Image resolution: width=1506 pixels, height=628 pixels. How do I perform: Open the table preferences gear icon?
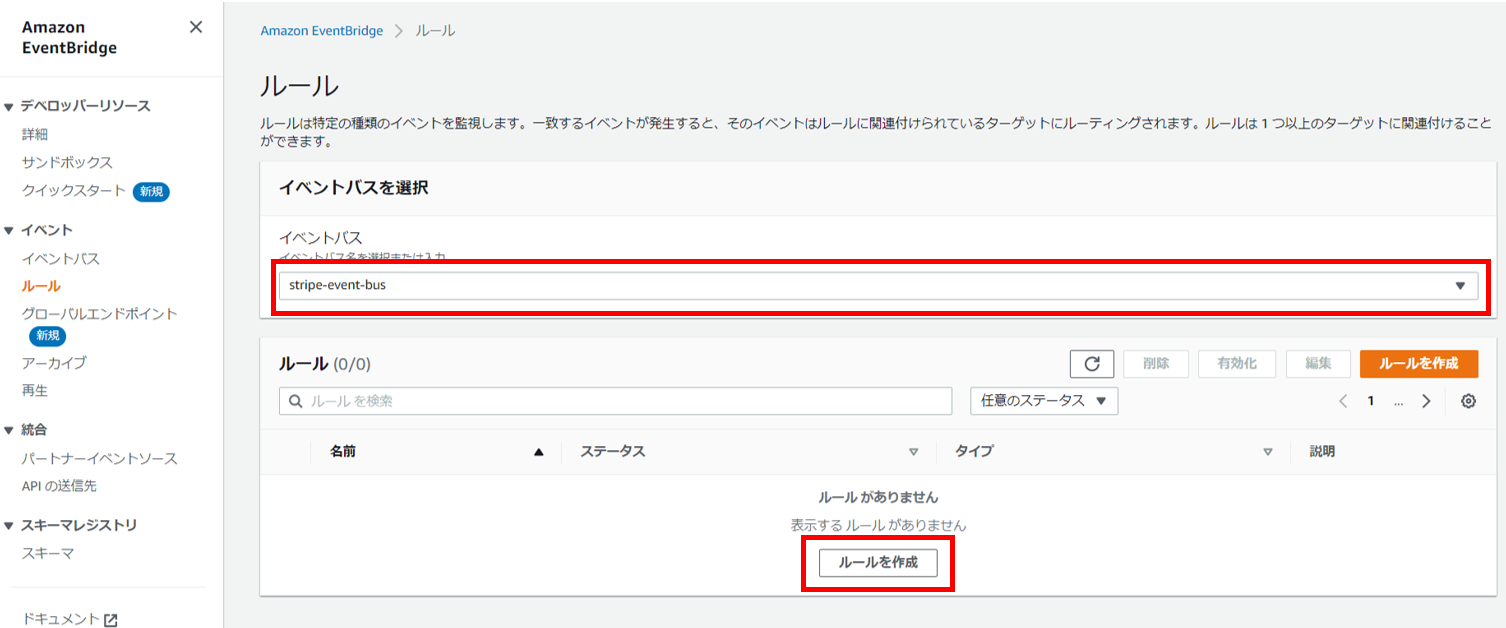(1468, 401)
